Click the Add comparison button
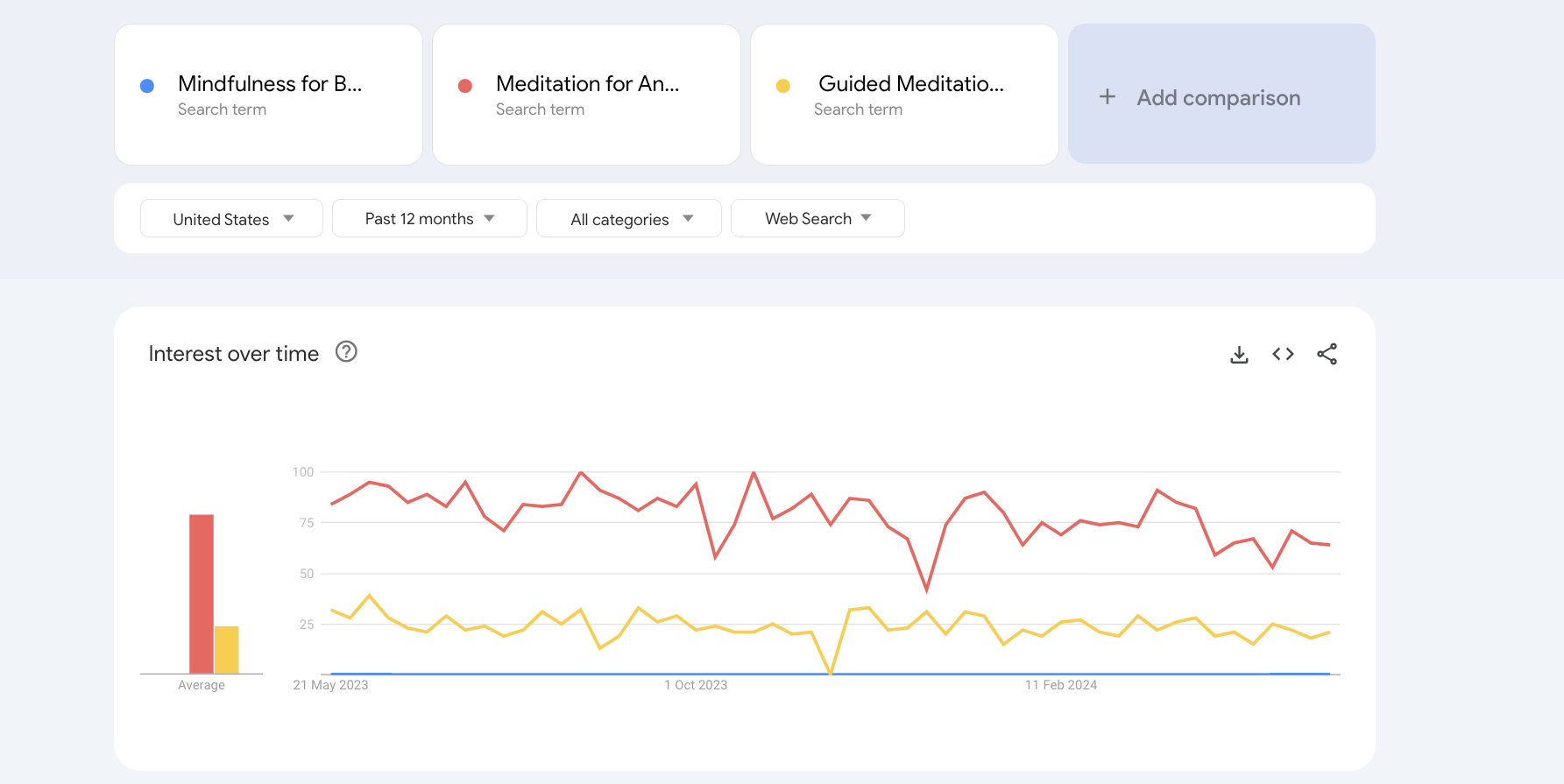 coord(1219,97)
